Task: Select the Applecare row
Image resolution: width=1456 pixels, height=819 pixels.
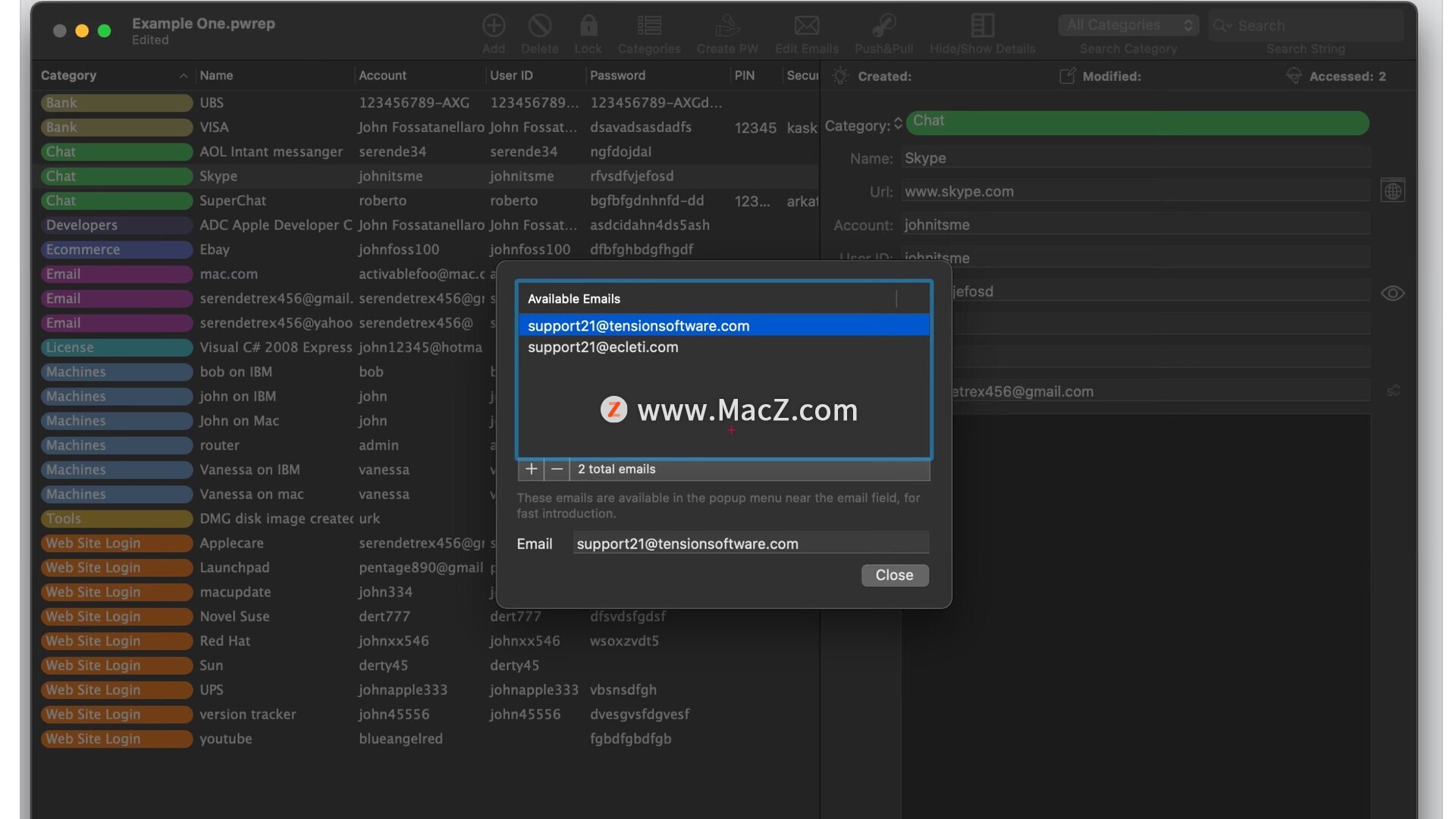Action: 265,542
